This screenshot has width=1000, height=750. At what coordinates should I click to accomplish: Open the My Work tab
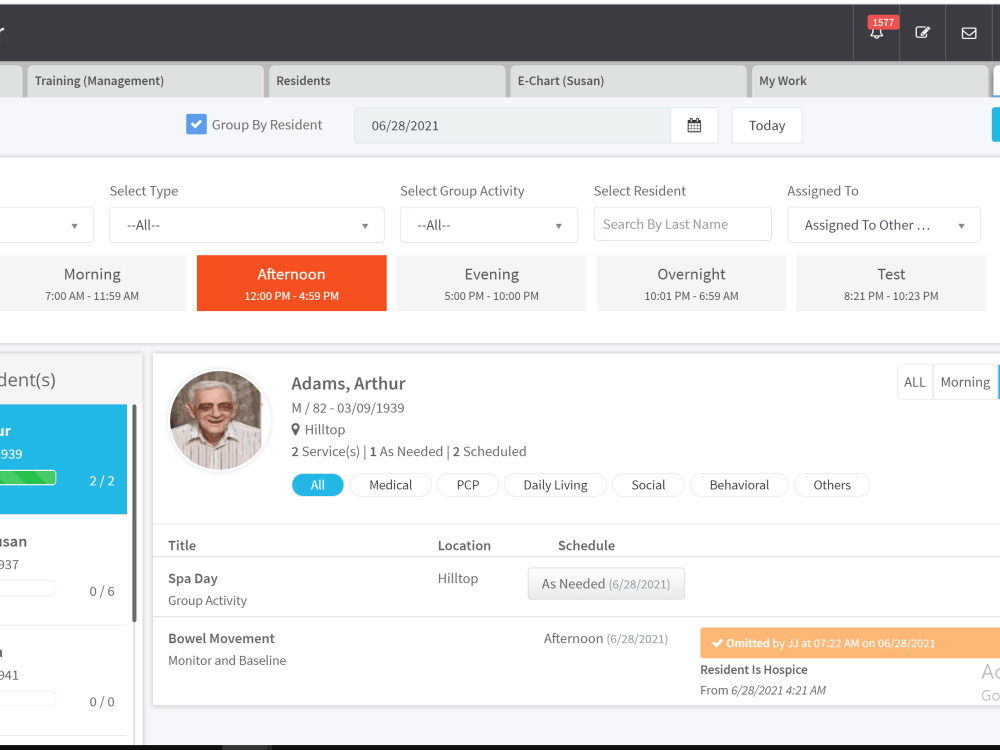pyautogui.click(x=870, y=81)
